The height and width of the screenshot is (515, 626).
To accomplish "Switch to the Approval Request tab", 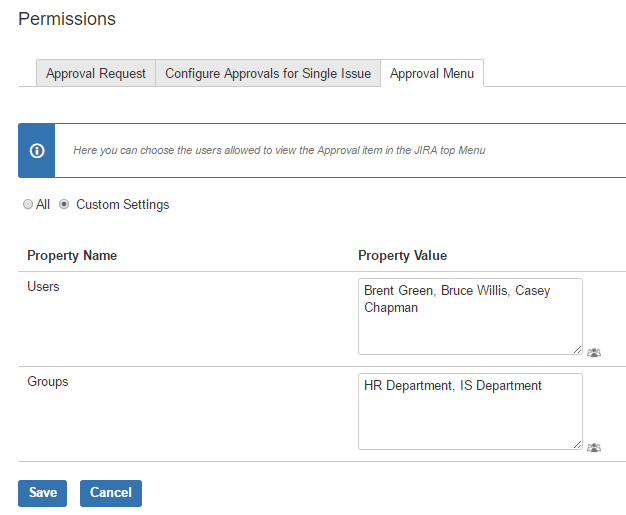I will [95, 73].
